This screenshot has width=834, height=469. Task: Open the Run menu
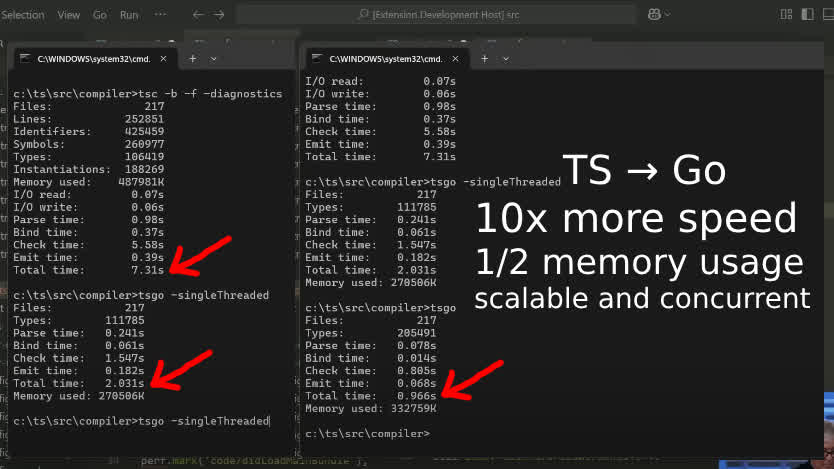[x=129, y=15]
